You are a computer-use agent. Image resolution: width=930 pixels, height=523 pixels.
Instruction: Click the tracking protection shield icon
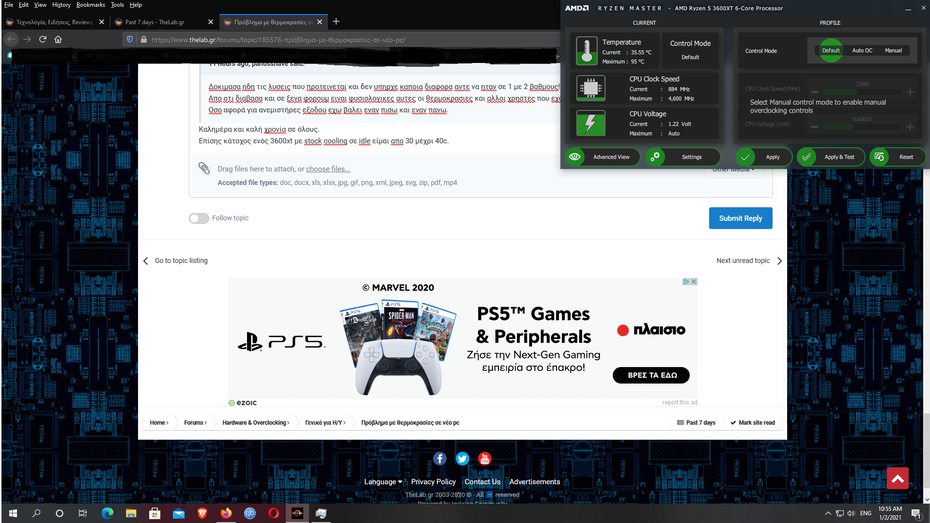coord(130,40)
